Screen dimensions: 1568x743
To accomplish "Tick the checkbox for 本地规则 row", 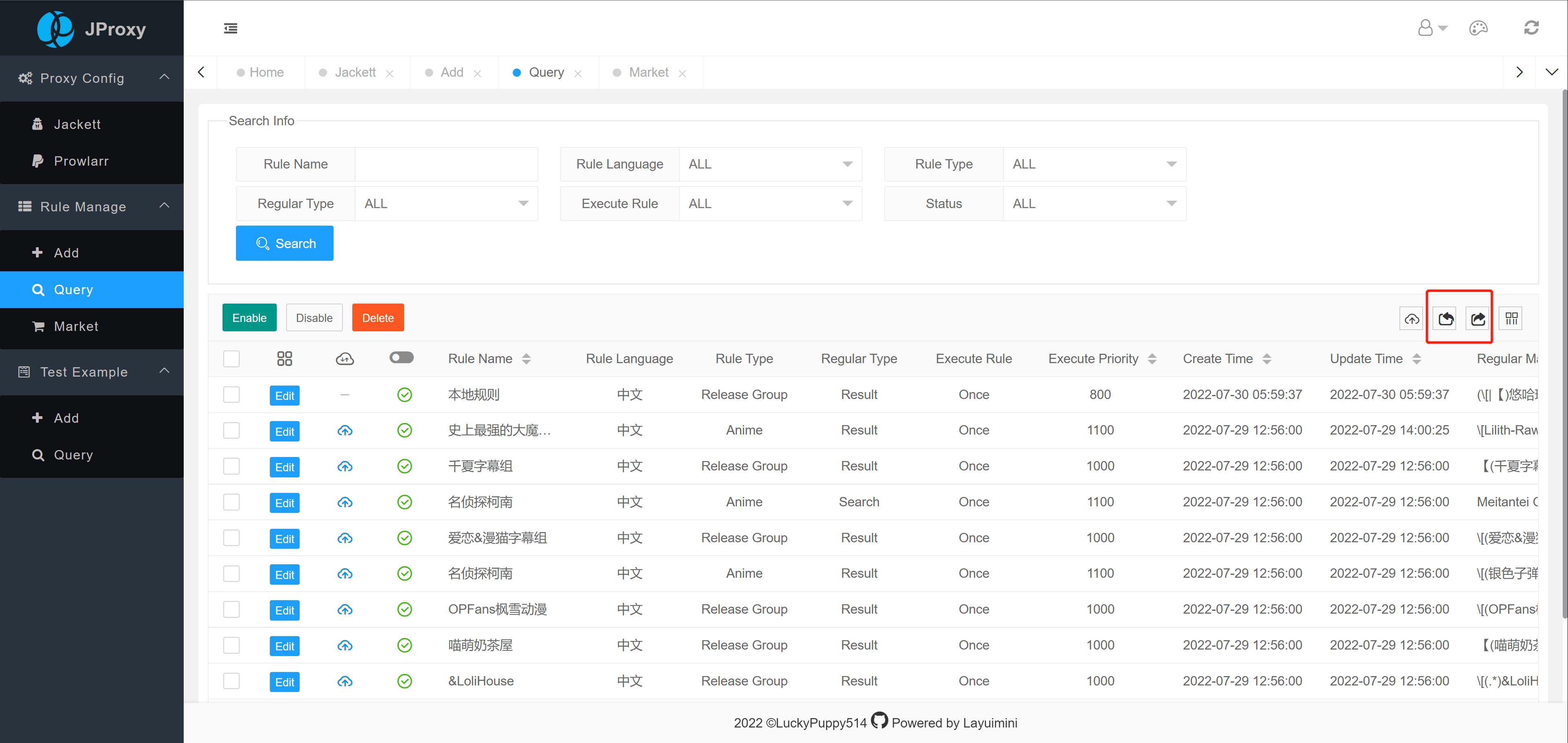I will tap(231, 394).
